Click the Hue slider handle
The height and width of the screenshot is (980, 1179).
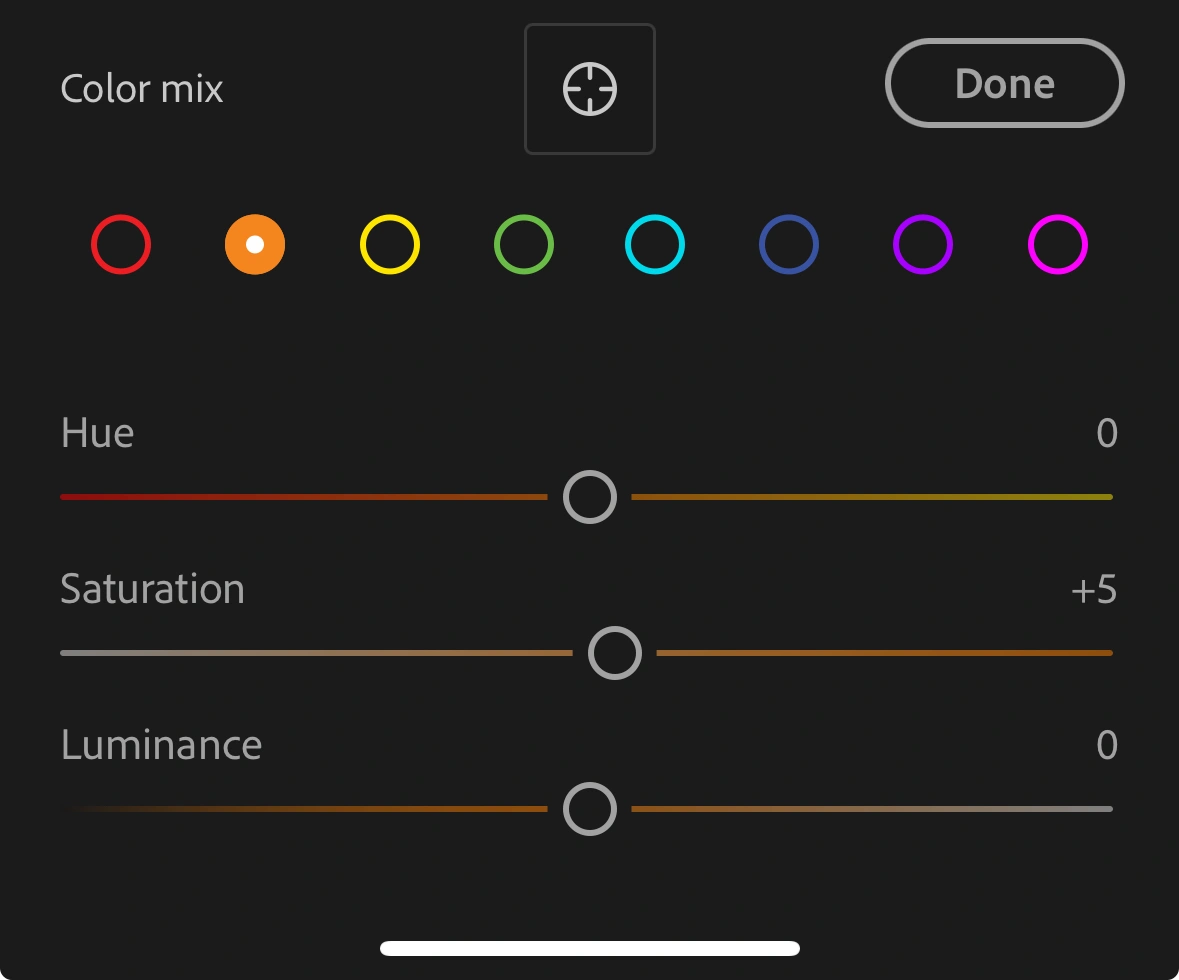pos(590,497)
